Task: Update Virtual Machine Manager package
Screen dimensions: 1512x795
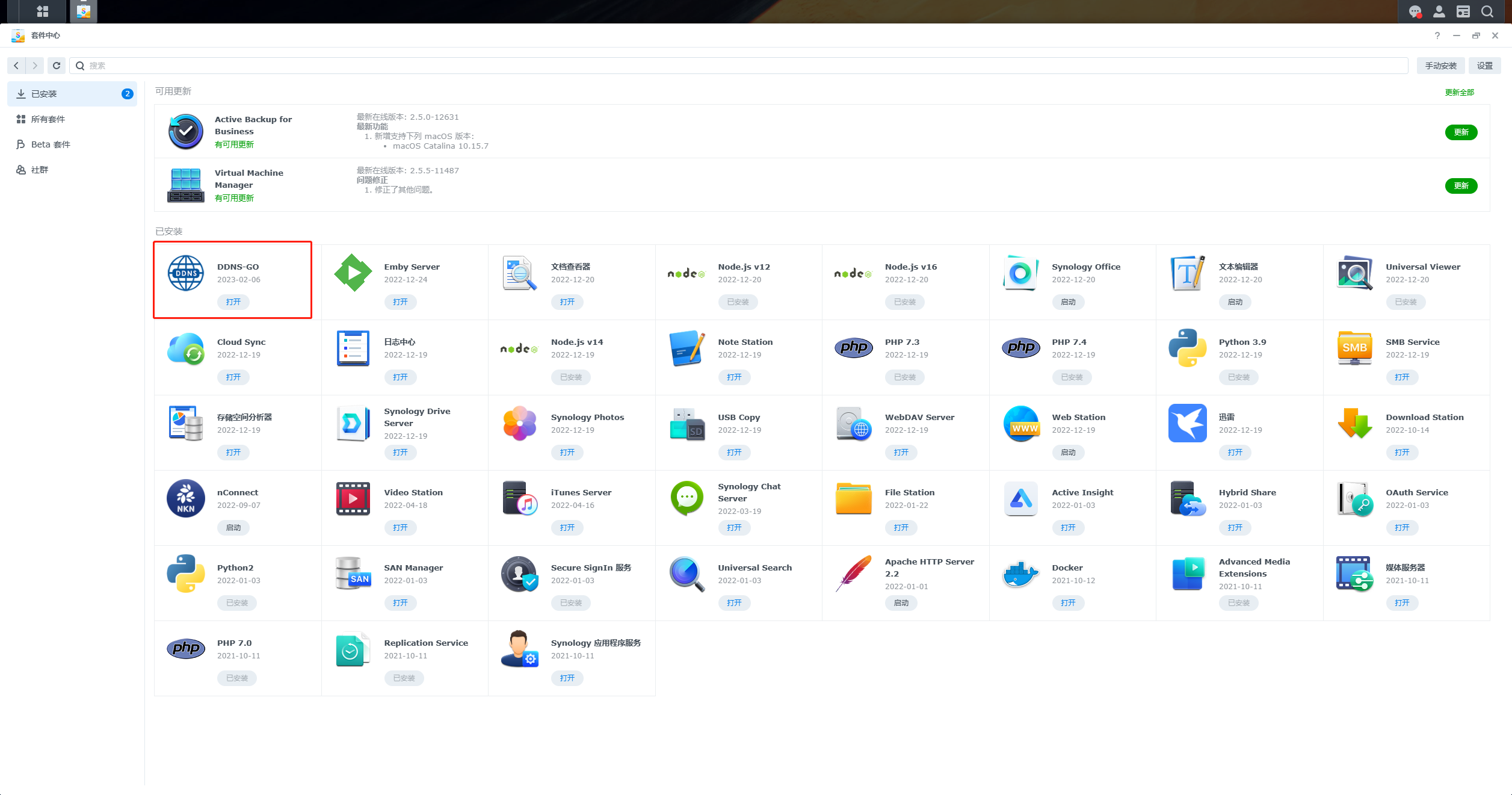Action: pos(1460,186)
